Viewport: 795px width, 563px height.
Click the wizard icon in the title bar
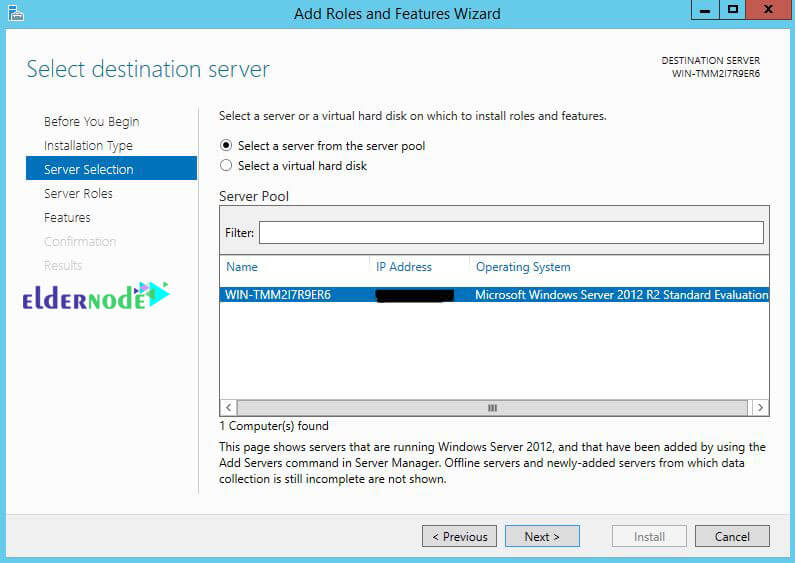pos(16,13)
